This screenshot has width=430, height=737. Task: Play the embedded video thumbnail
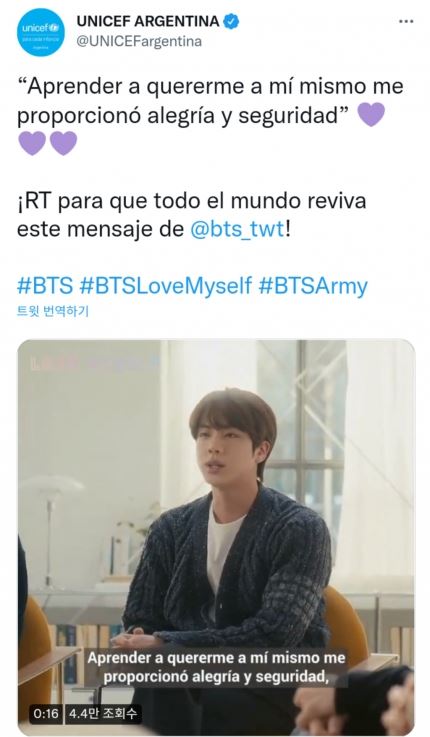tap(216, 537)
